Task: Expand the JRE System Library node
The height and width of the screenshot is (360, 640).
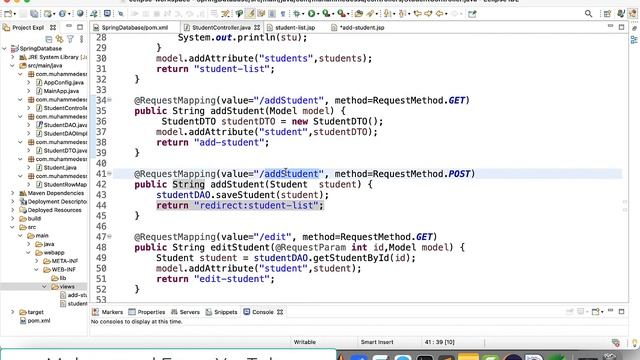Action: (x=13, y=57)
